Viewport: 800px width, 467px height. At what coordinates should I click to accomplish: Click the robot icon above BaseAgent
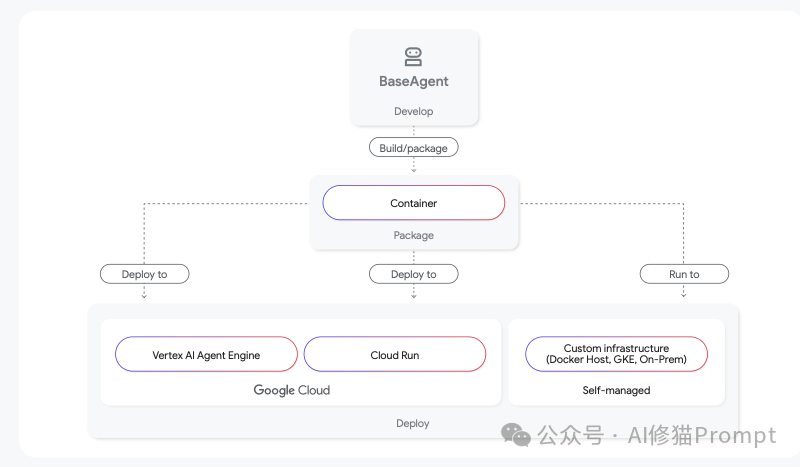click(x=413, y=57)
